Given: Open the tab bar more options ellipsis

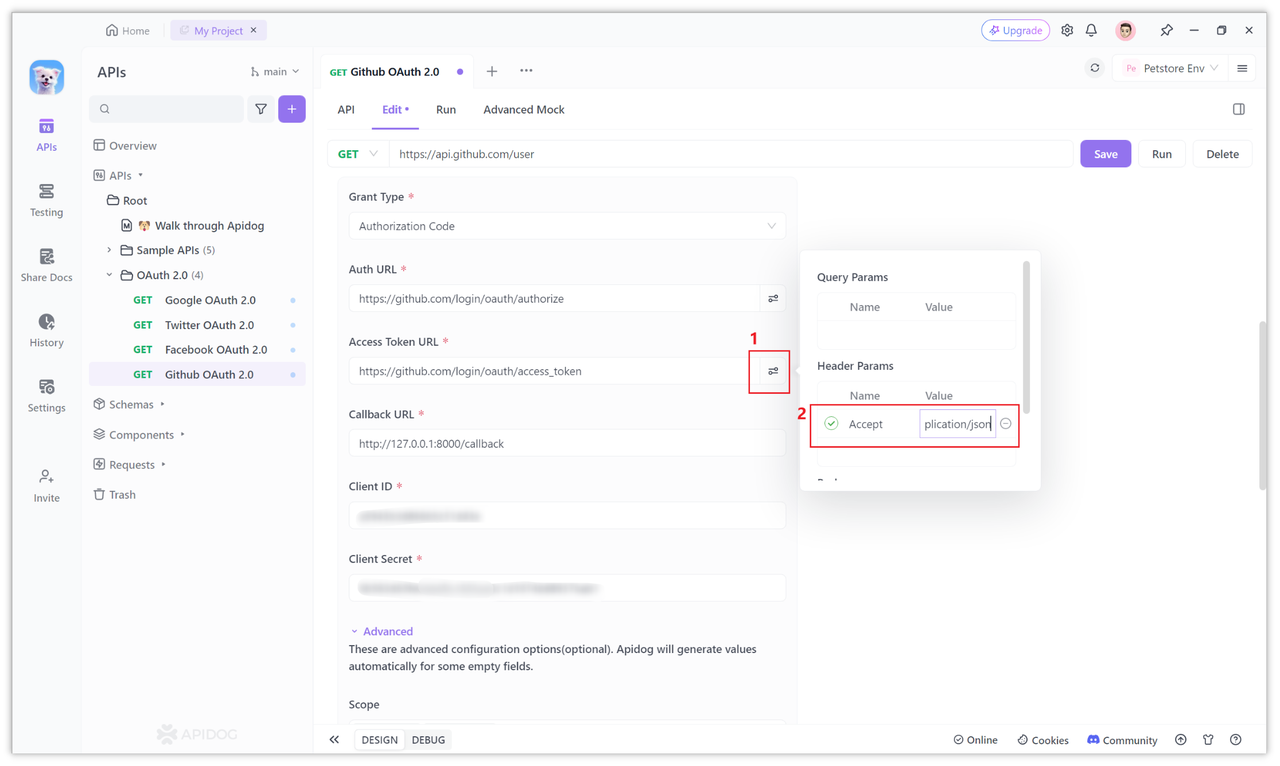Looking at the screenshot, I should point(526,71).
